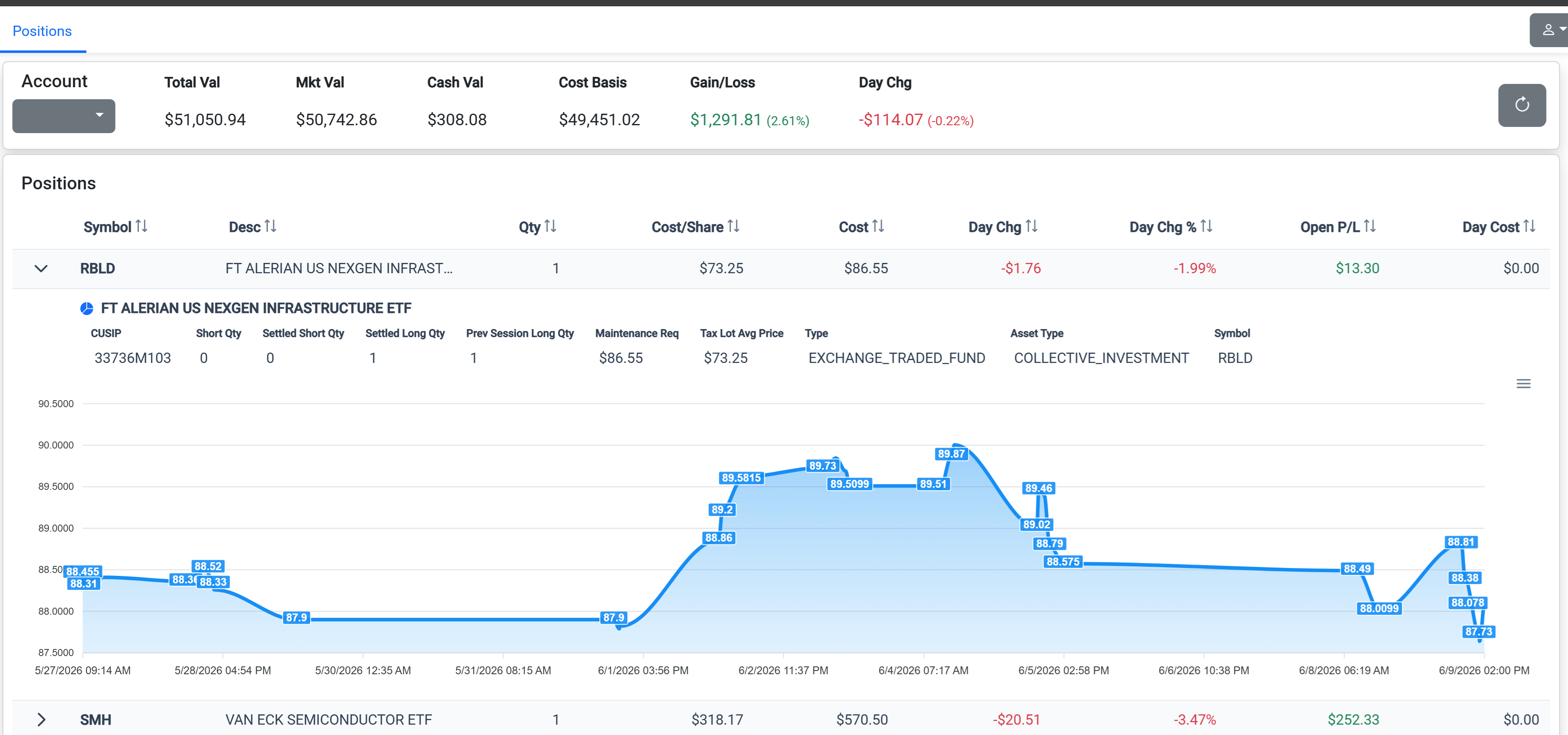
Task: Open the user profile menu icon
Action: coord(1549,30)
